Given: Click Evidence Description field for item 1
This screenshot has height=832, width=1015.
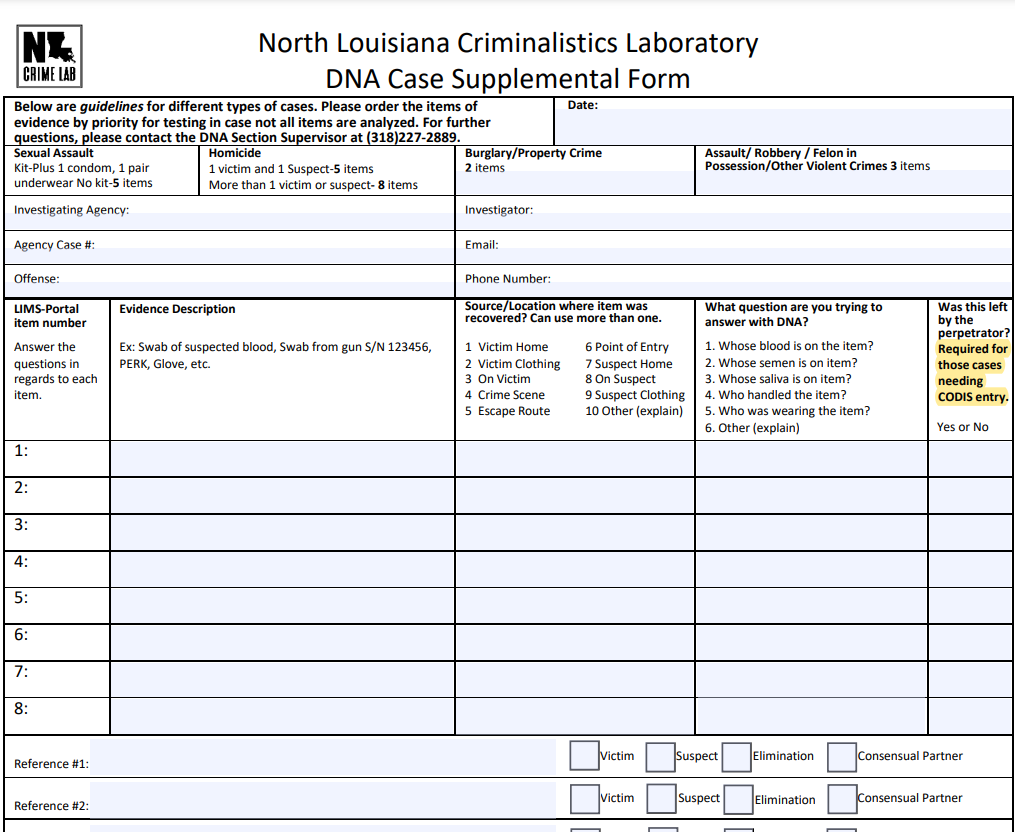Looking at the screenshot, I should tap(282, 459).
